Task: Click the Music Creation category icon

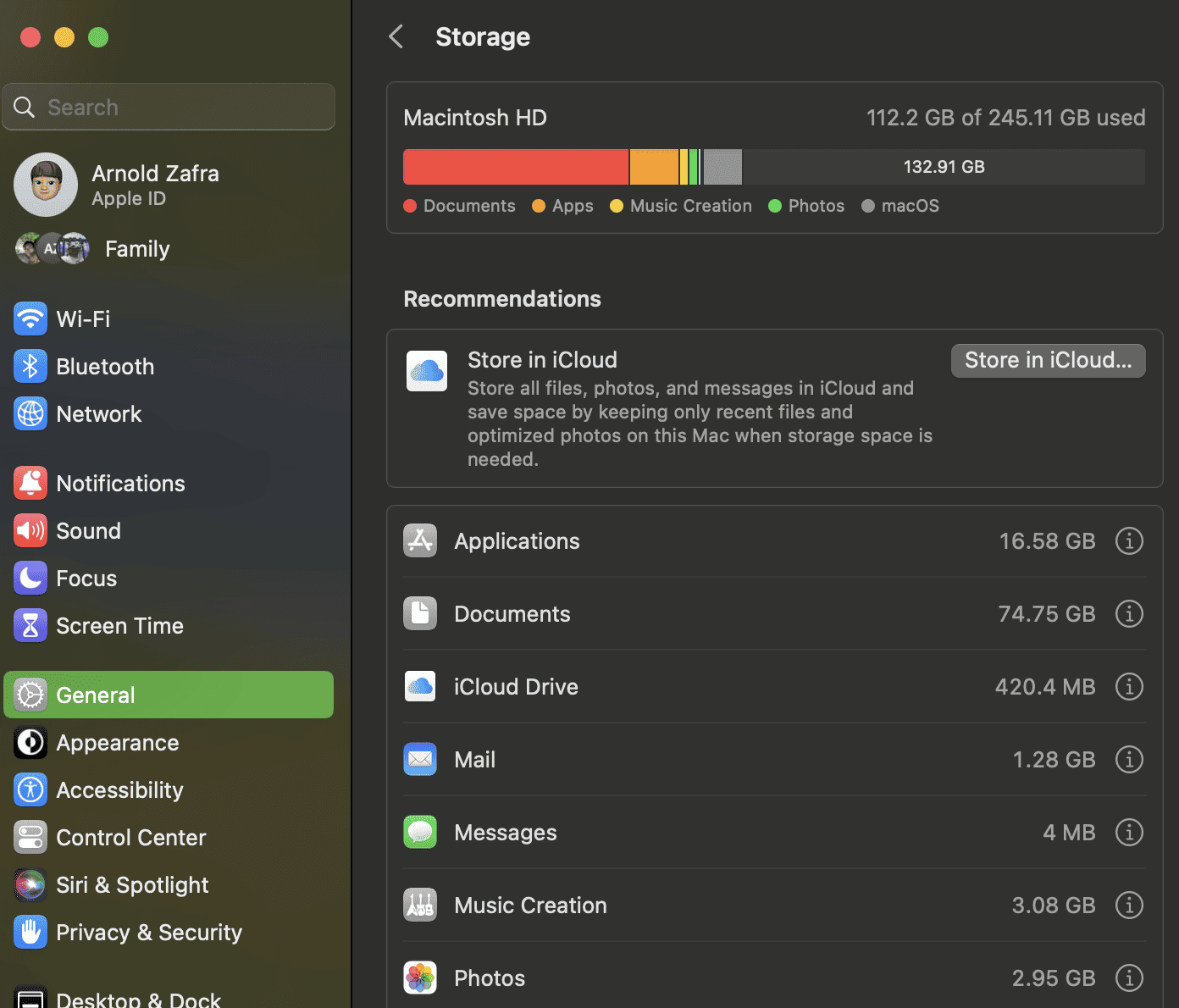Action: point(420,905)
